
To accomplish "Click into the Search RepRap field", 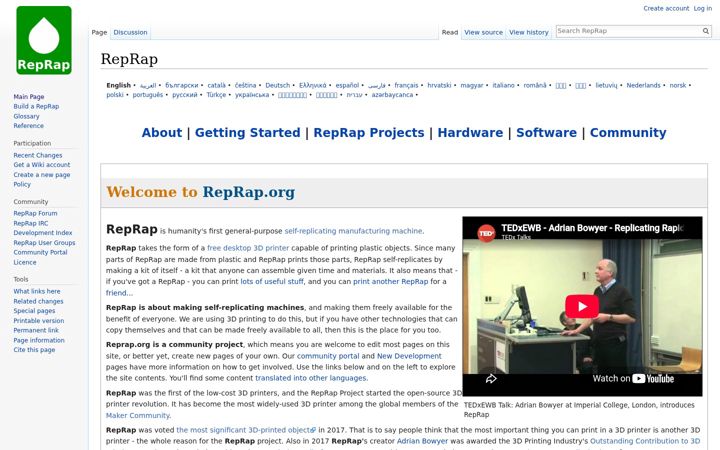I will coord(628,31).
